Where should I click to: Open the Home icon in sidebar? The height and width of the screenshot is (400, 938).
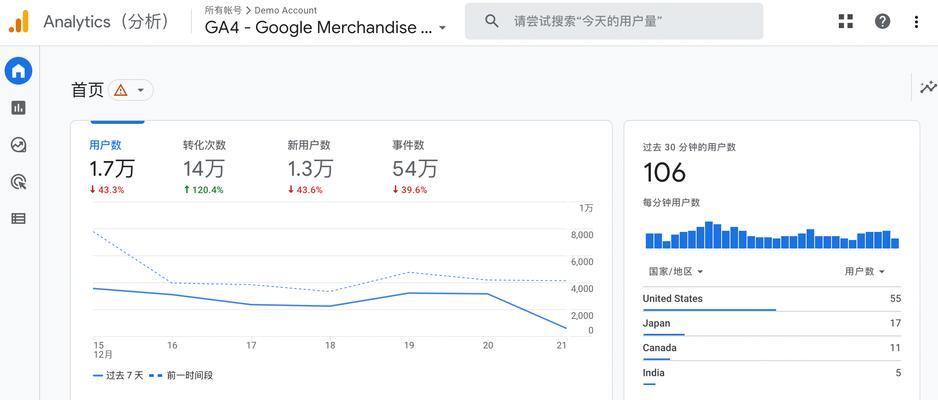click(x=19, y=72)
